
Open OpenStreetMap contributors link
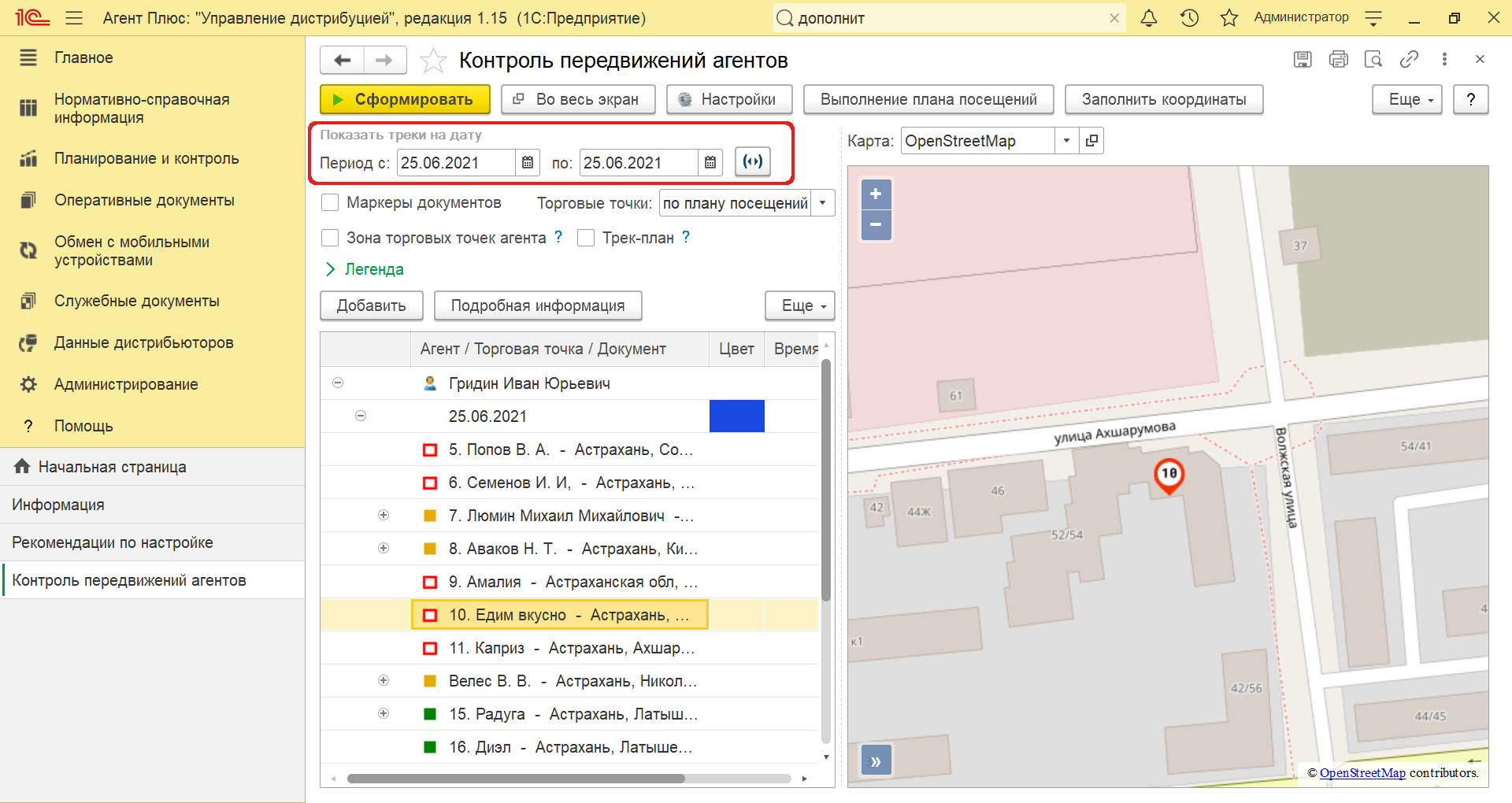[x=1362, y=773]
